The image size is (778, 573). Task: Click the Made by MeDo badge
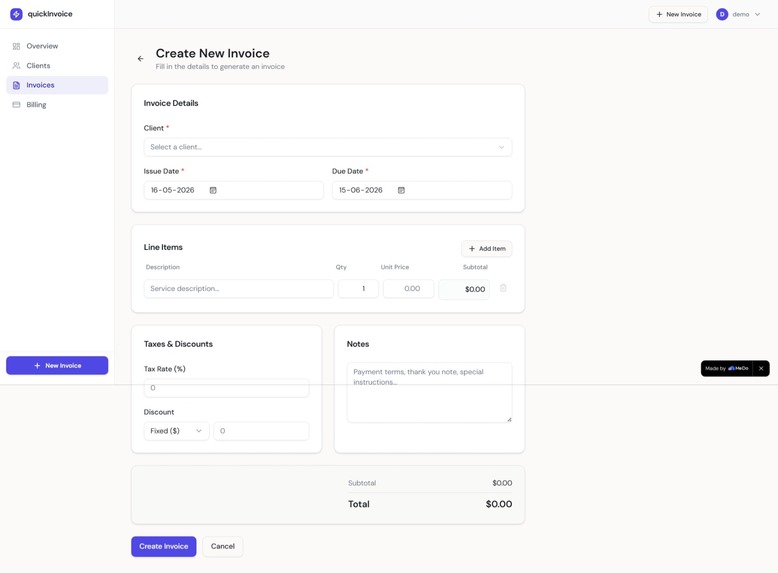point(727,369)
